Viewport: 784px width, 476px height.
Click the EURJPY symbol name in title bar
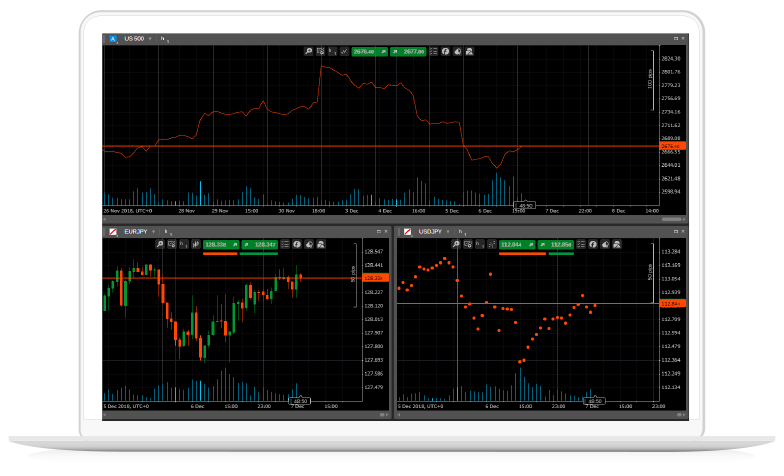[x=136, y=232]
